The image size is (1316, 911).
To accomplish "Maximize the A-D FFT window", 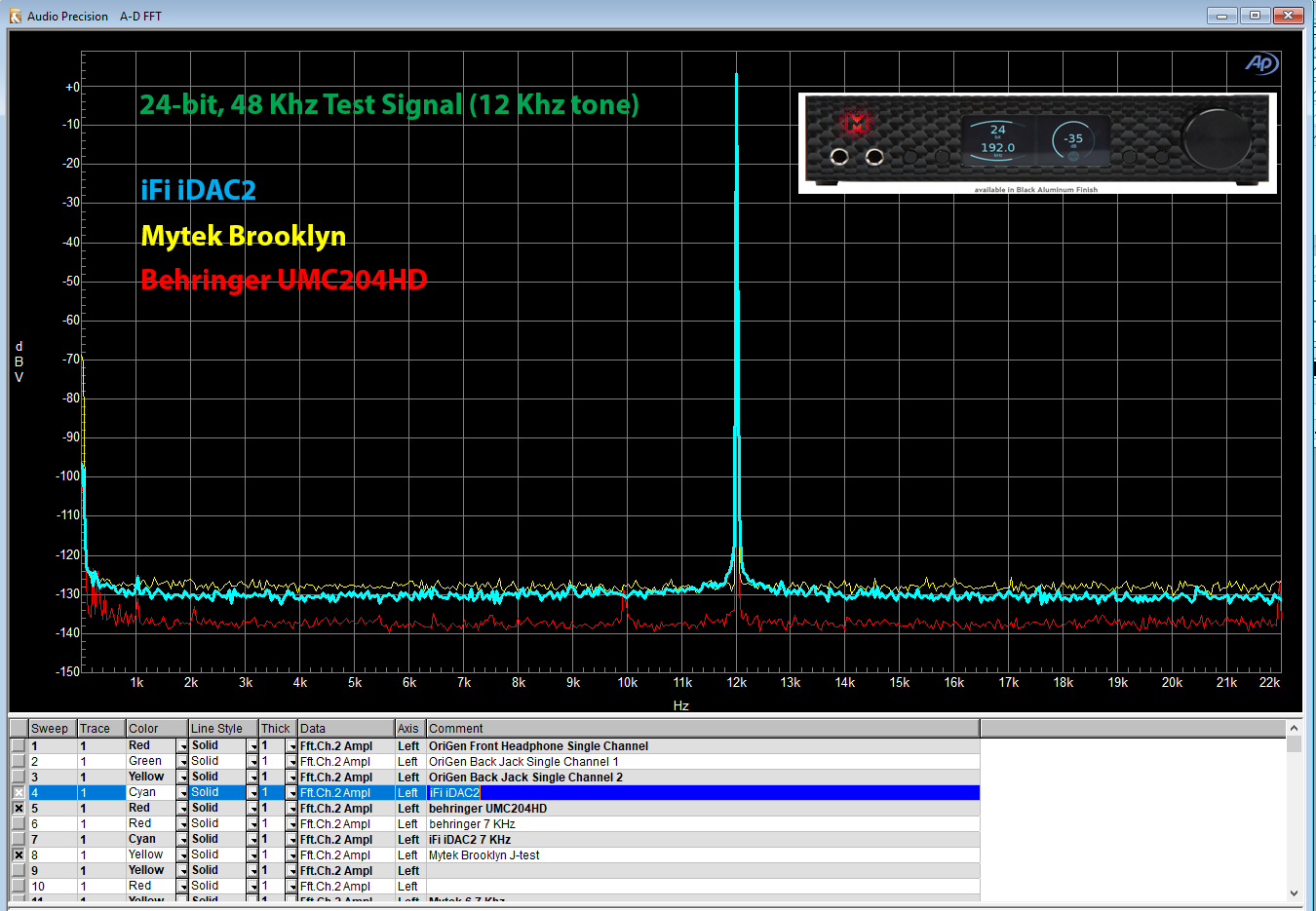I will pyautogui.click(x=1255, y=15).
